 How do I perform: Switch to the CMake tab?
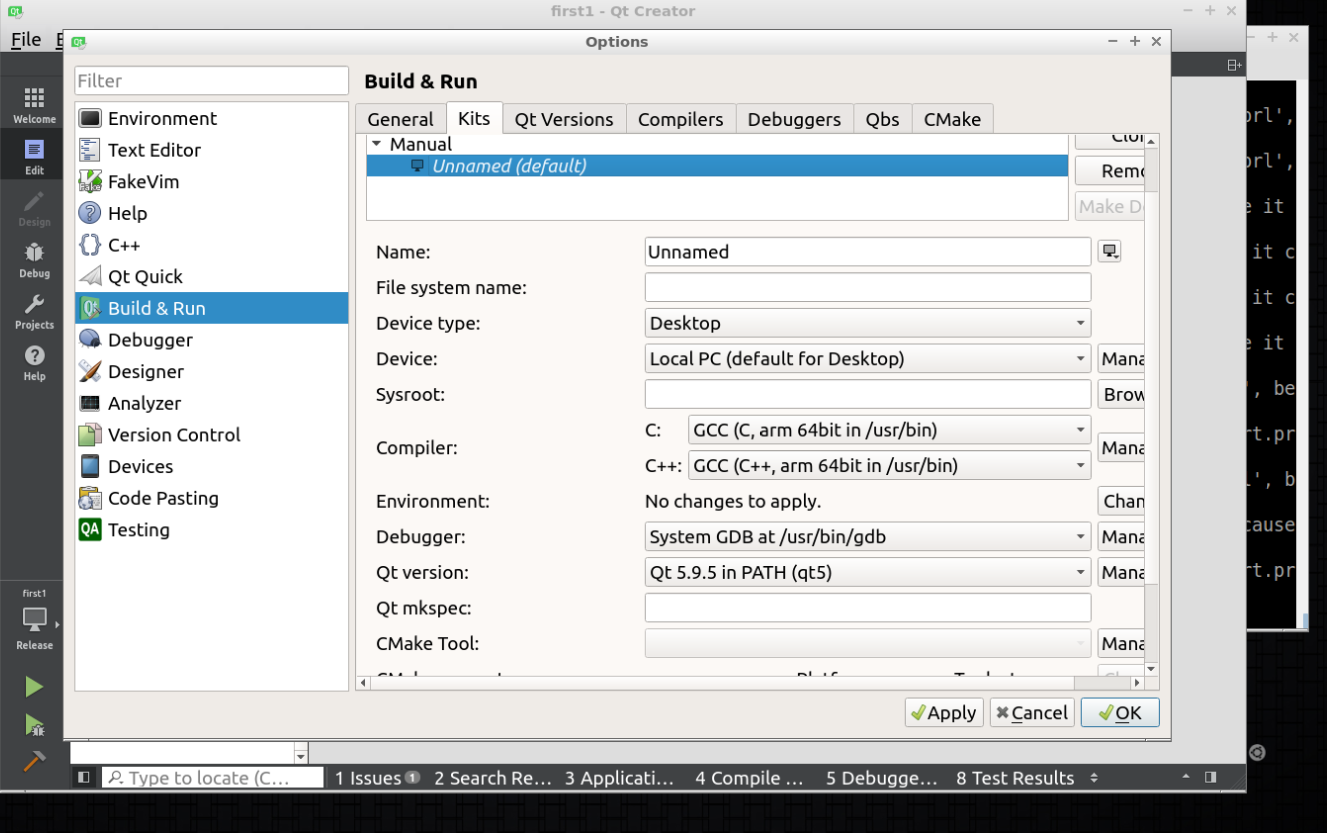pyautogui.click(x=952, y=119)
